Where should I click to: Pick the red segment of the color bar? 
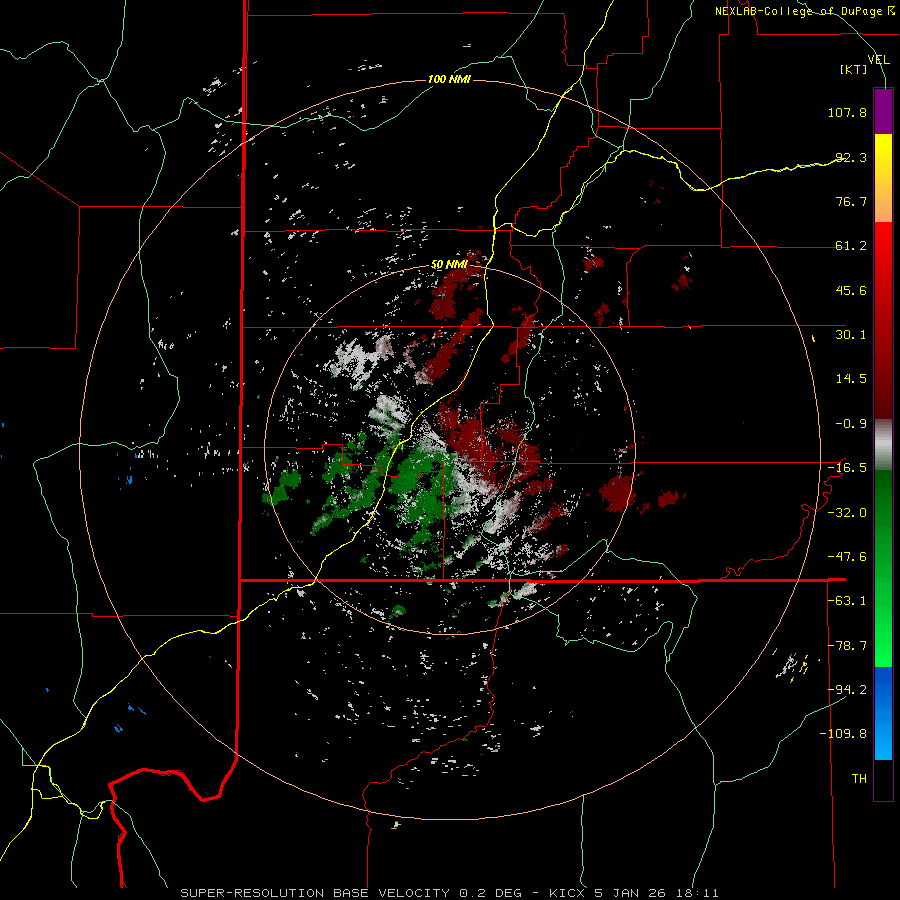(883, 320)
